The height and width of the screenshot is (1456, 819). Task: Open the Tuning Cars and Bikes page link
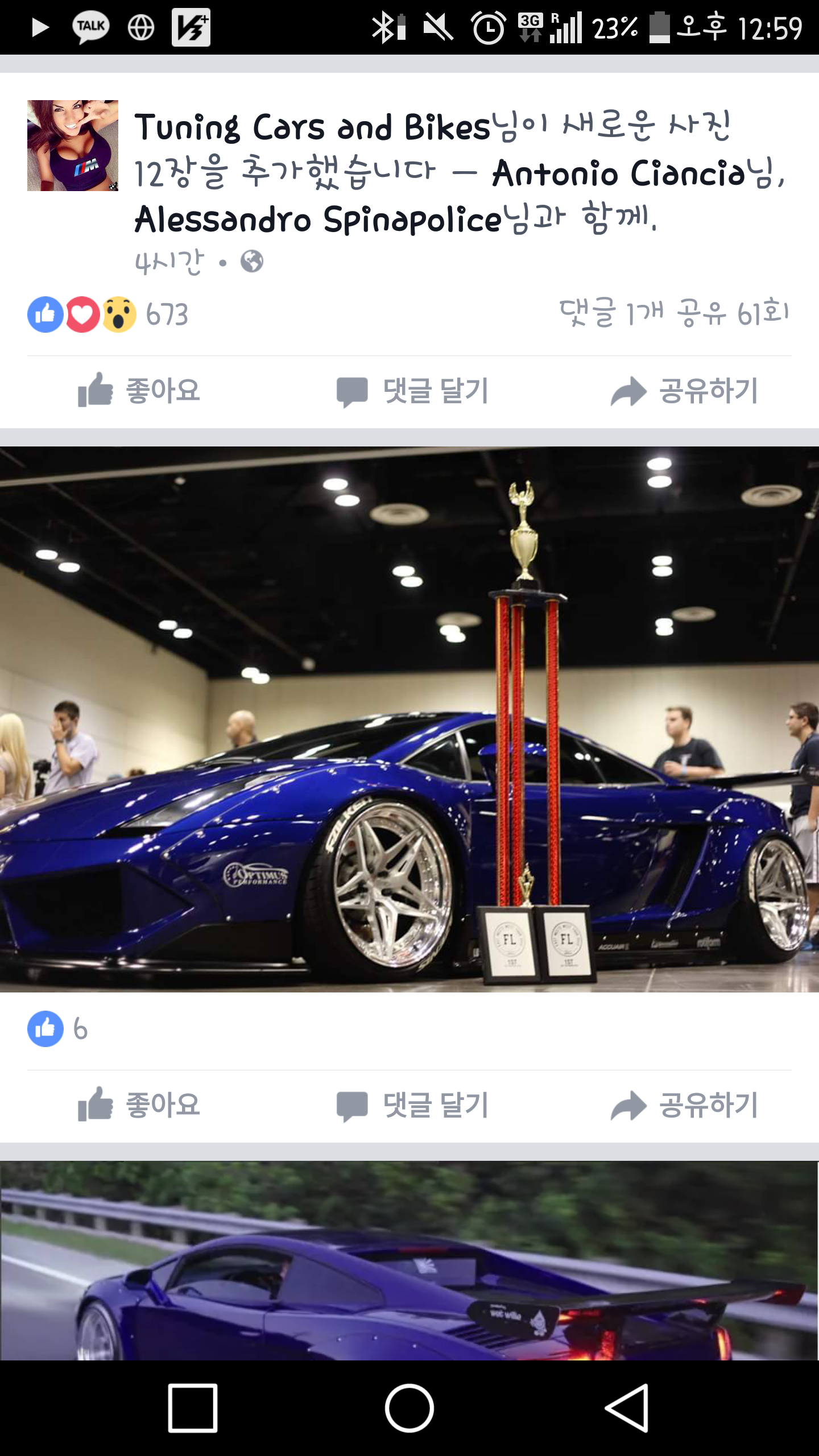[312, 127]
